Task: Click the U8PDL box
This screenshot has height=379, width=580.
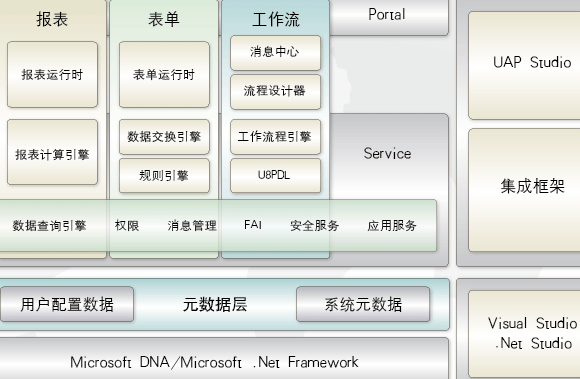Action: coord(276,176)
